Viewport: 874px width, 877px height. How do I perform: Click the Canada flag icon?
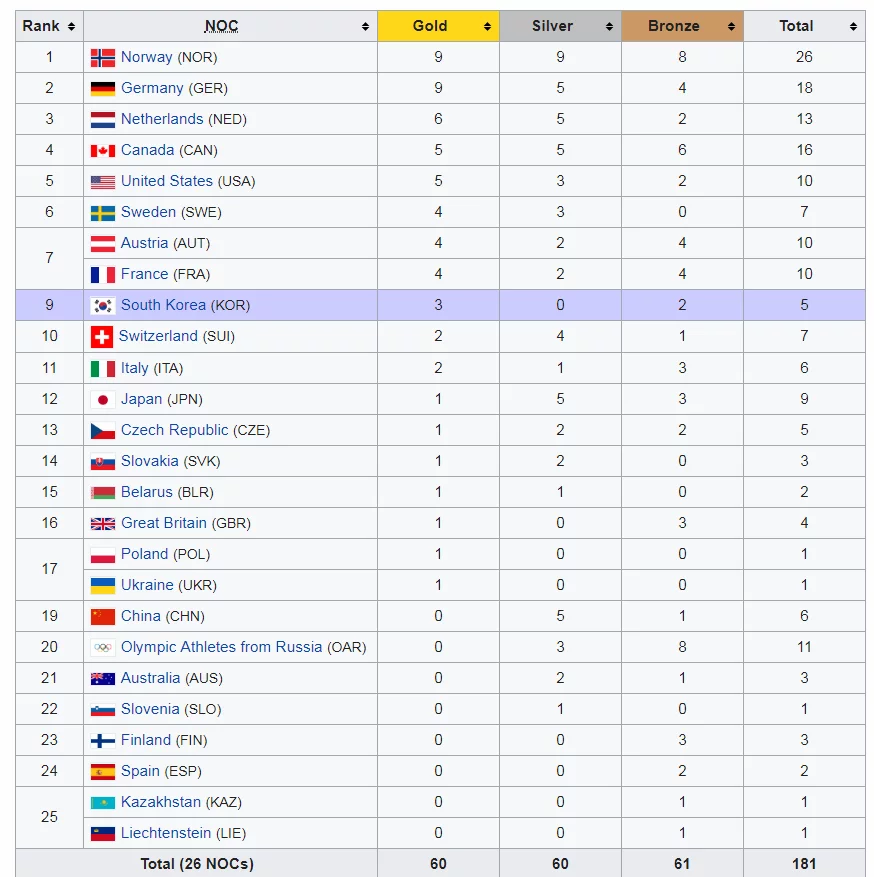point(103,151)
